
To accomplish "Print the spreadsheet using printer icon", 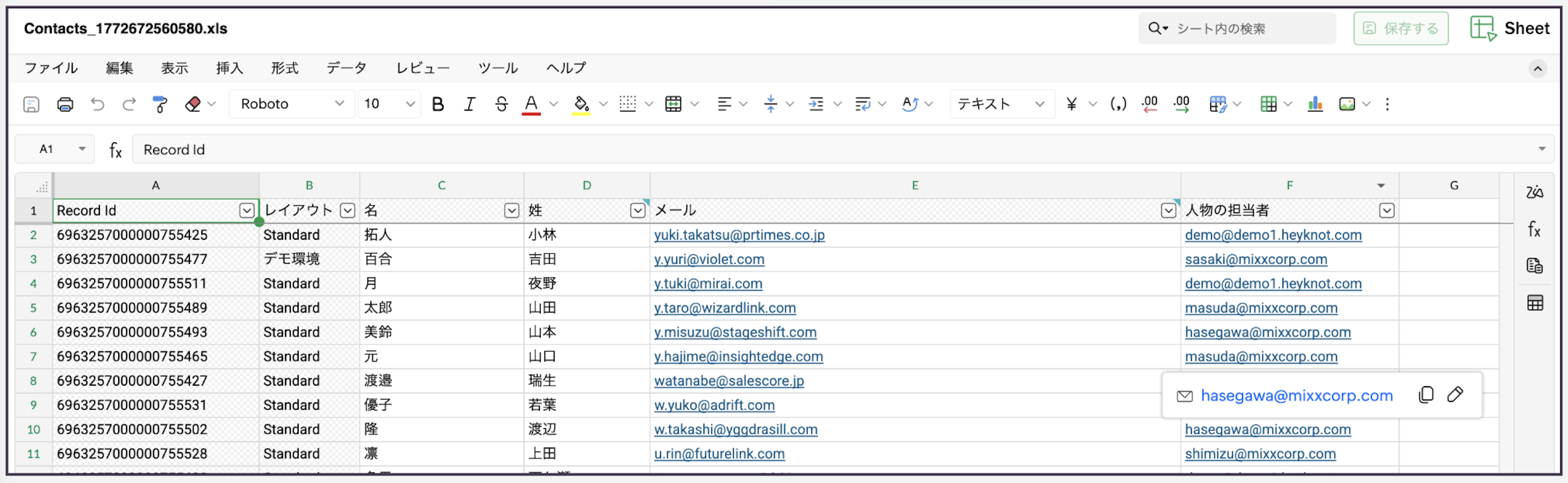I will pos(65,104).
